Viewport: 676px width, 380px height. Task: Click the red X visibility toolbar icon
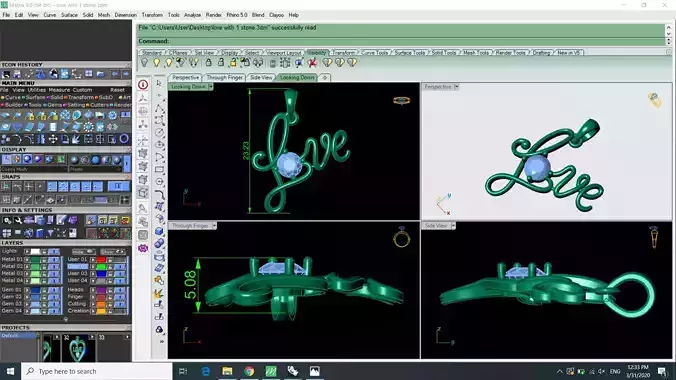point(313,63)
